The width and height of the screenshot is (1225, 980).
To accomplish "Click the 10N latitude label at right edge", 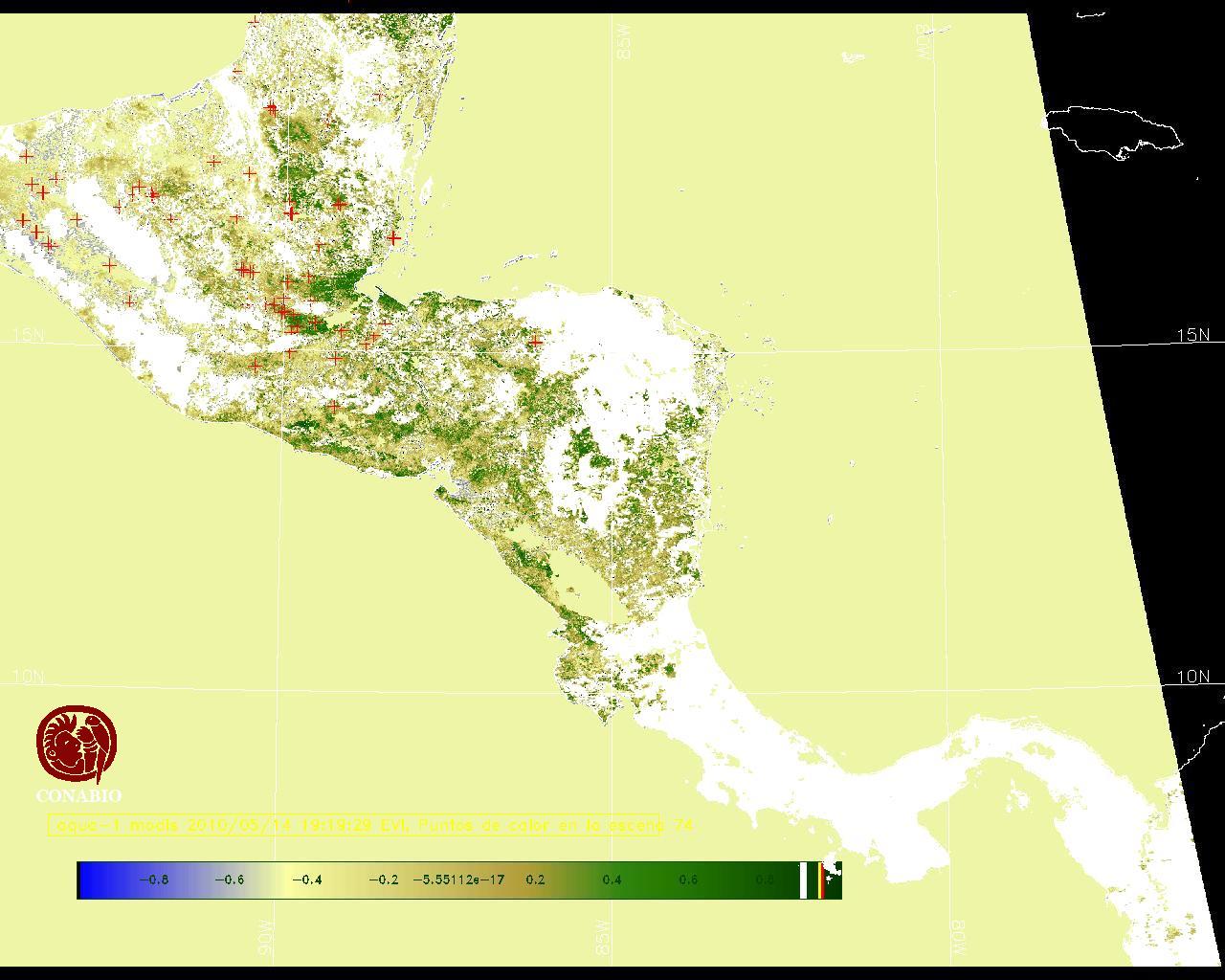I will pyautogui.click(x=1192, y=677).
